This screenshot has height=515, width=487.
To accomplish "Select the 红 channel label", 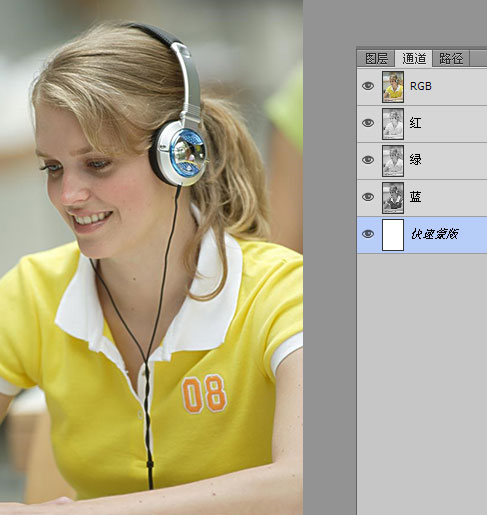I will (415, 123).
